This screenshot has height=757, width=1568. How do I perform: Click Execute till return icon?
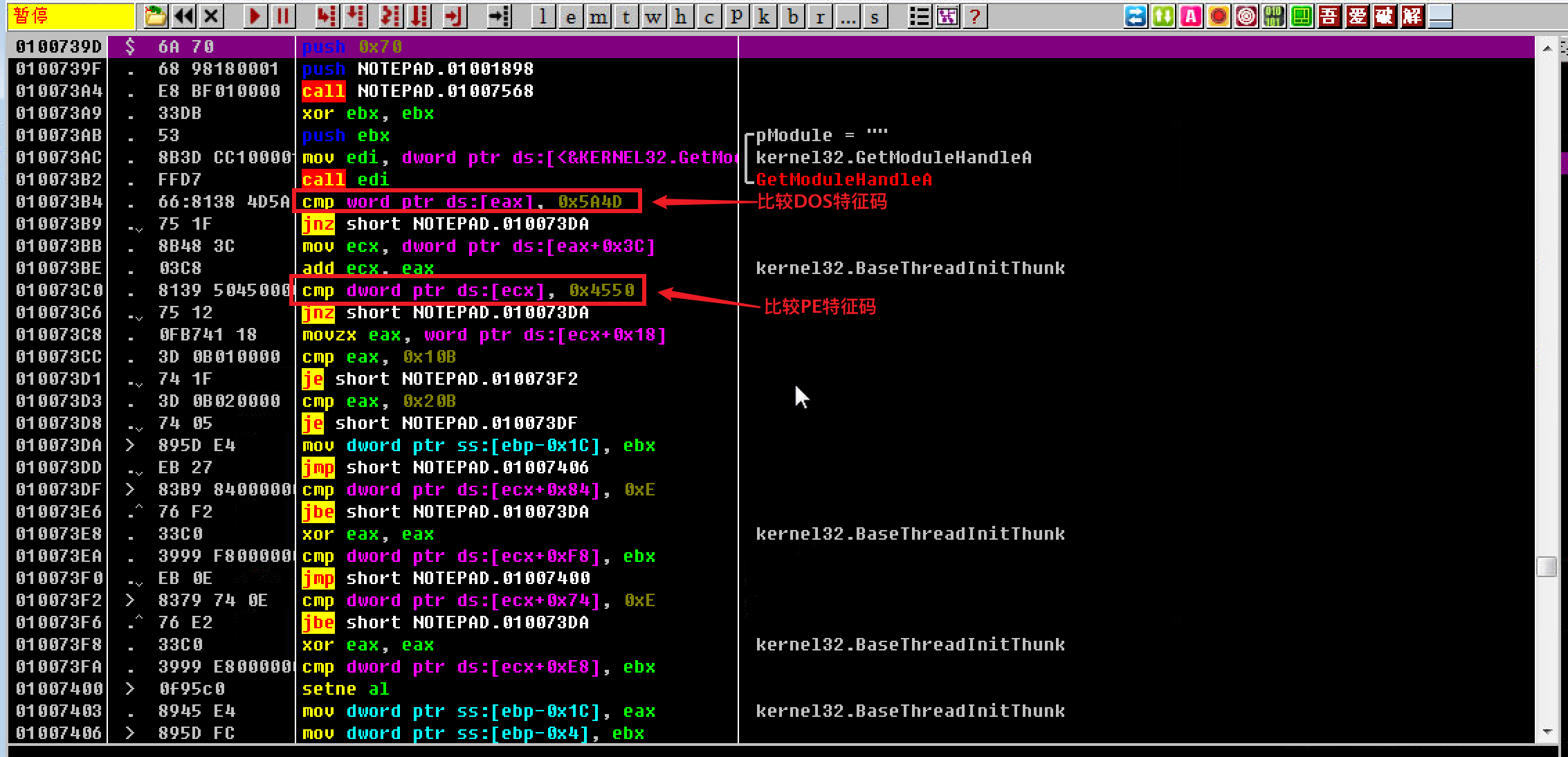click(454, 16)
